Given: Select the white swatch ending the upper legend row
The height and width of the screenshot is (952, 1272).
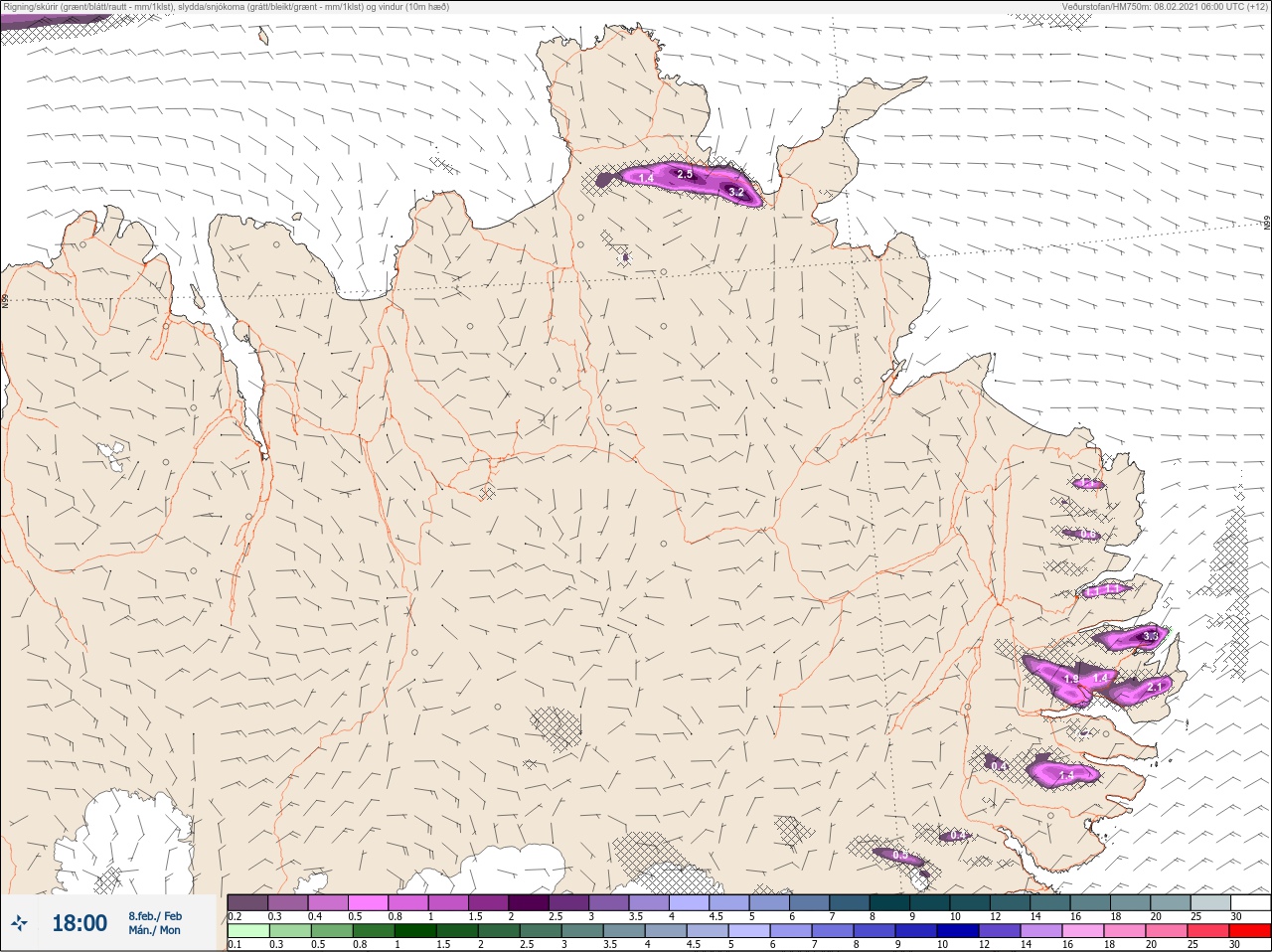Looking at the screenshot, I should 1250,902.
